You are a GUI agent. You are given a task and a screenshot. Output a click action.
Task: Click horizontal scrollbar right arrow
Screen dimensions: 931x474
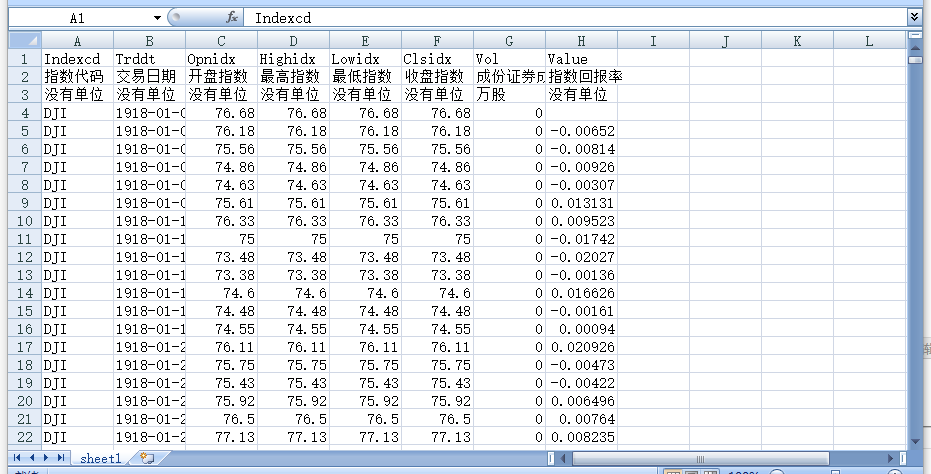(x=891, y=458)
